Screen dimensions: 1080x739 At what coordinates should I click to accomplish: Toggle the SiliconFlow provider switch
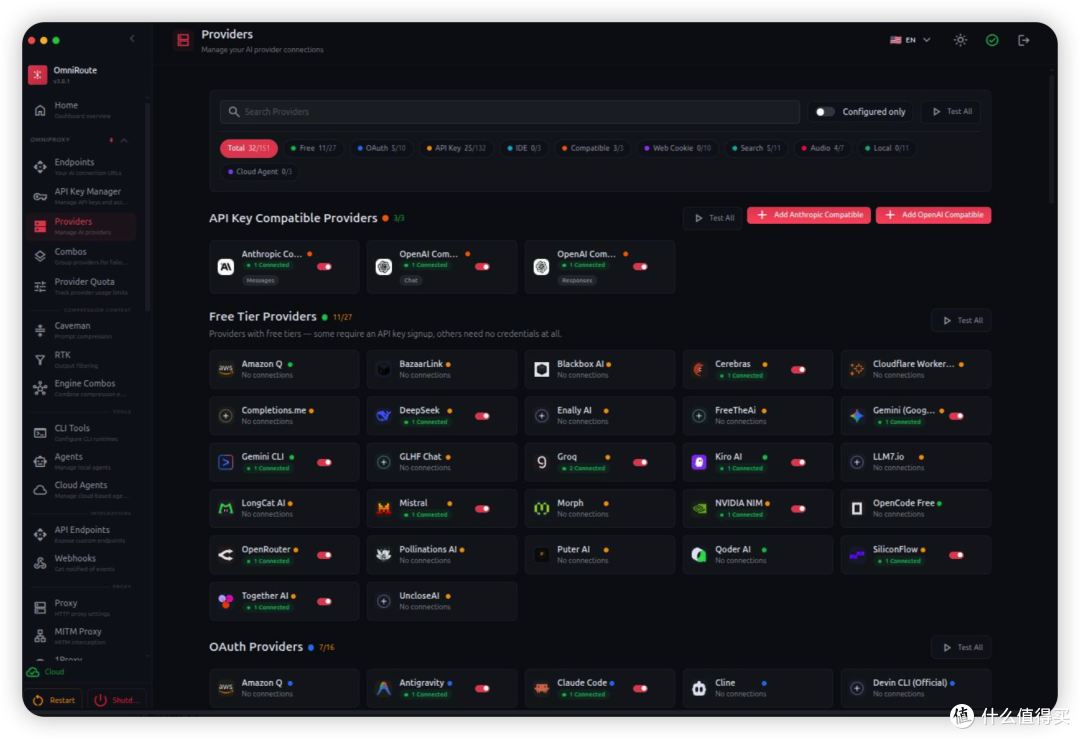click(x=956, y=555)
